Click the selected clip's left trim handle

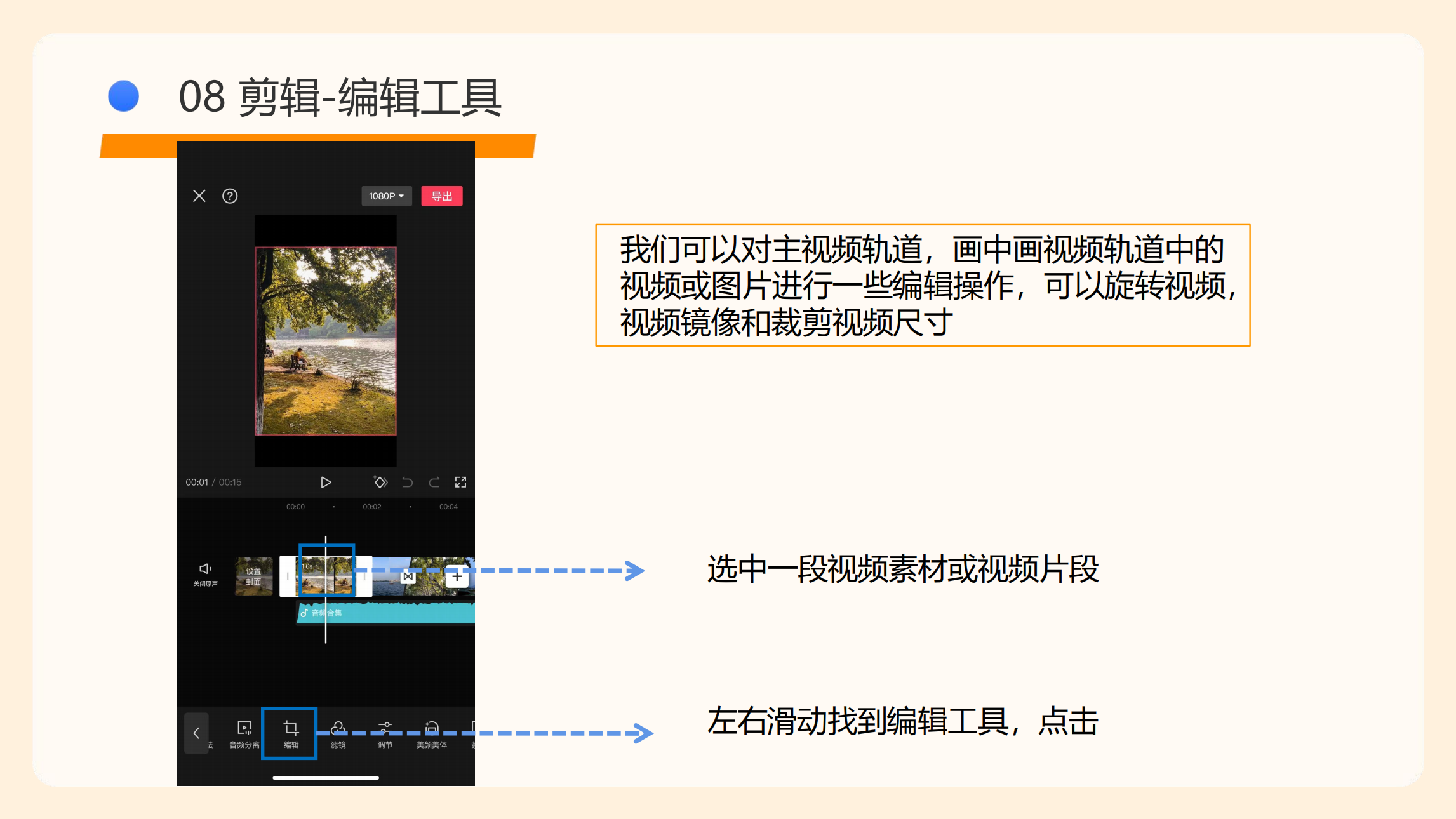tap(288, 576)
